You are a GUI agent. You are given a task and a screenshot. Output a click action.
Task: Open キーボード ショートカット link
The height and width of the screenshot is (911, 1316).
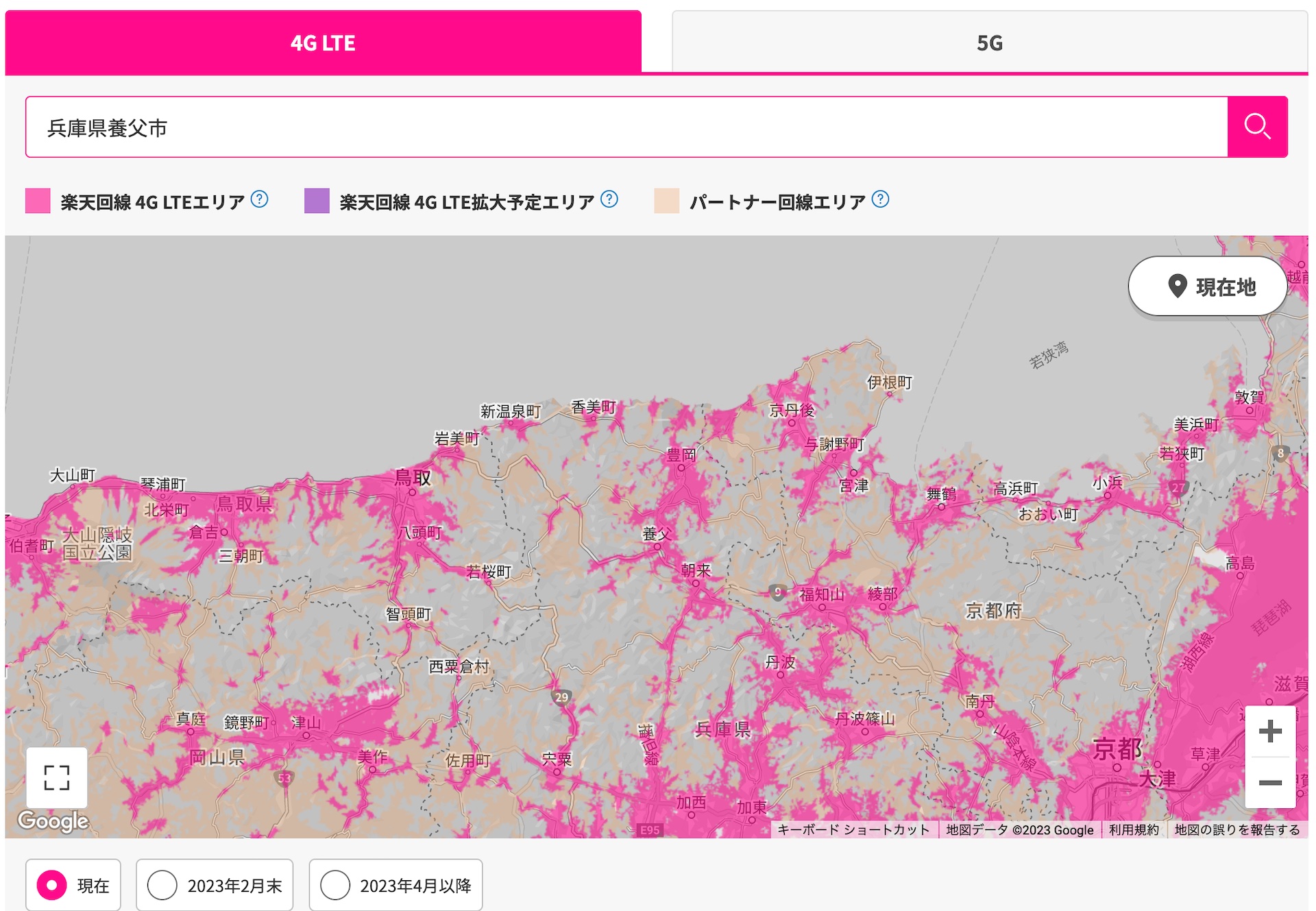(853, 829)
